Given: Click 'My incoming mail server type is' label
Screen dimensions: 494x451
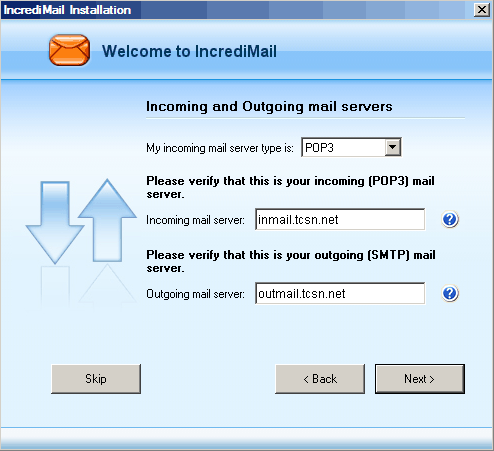Looking at the screenshot, I should point(220,148).
